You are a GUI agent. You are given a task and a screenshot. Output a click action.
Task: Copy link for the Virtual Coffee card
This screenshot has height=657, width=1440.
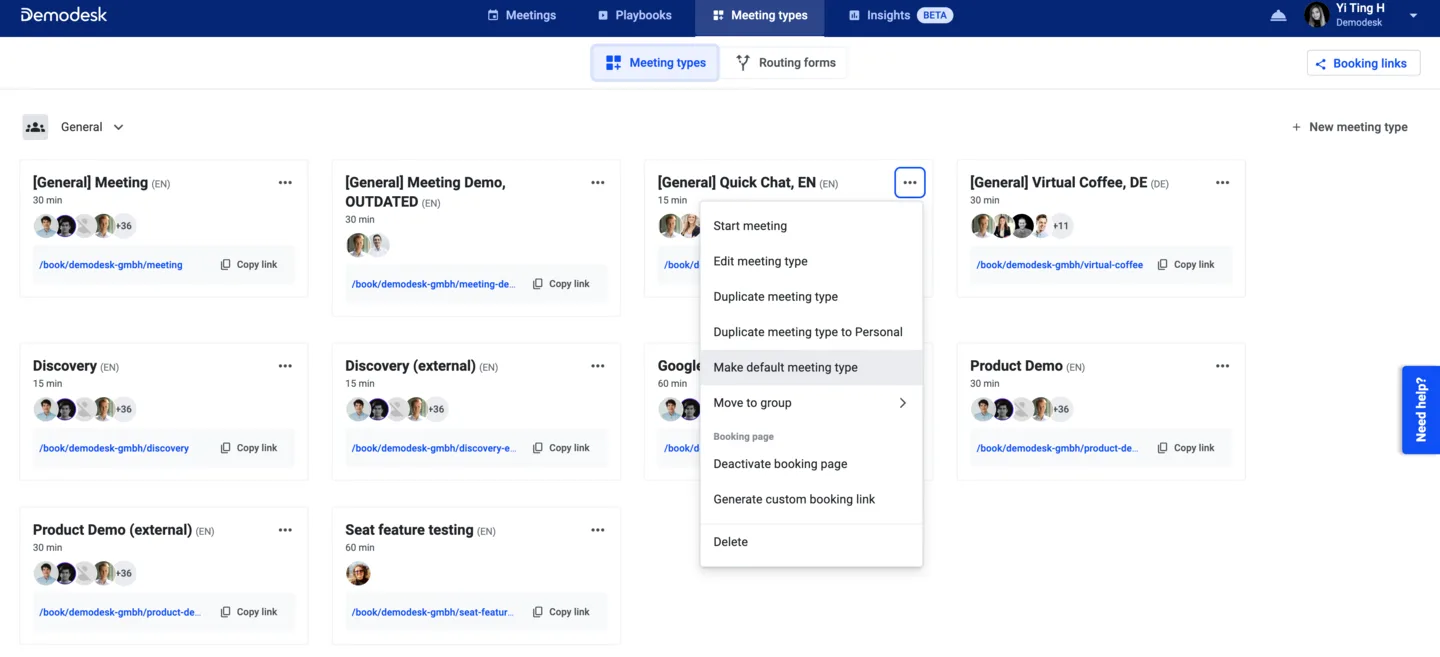coord(1186,265)
